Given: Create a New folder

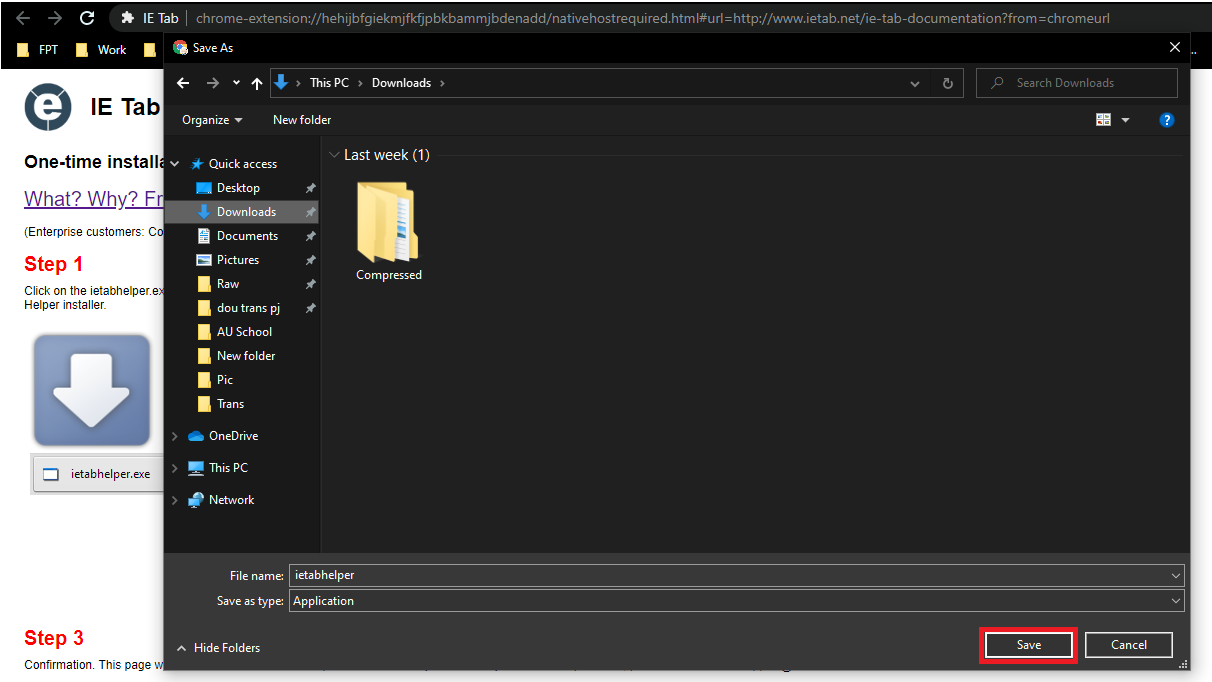Looking at the screenshot, I should coord(302,120).
